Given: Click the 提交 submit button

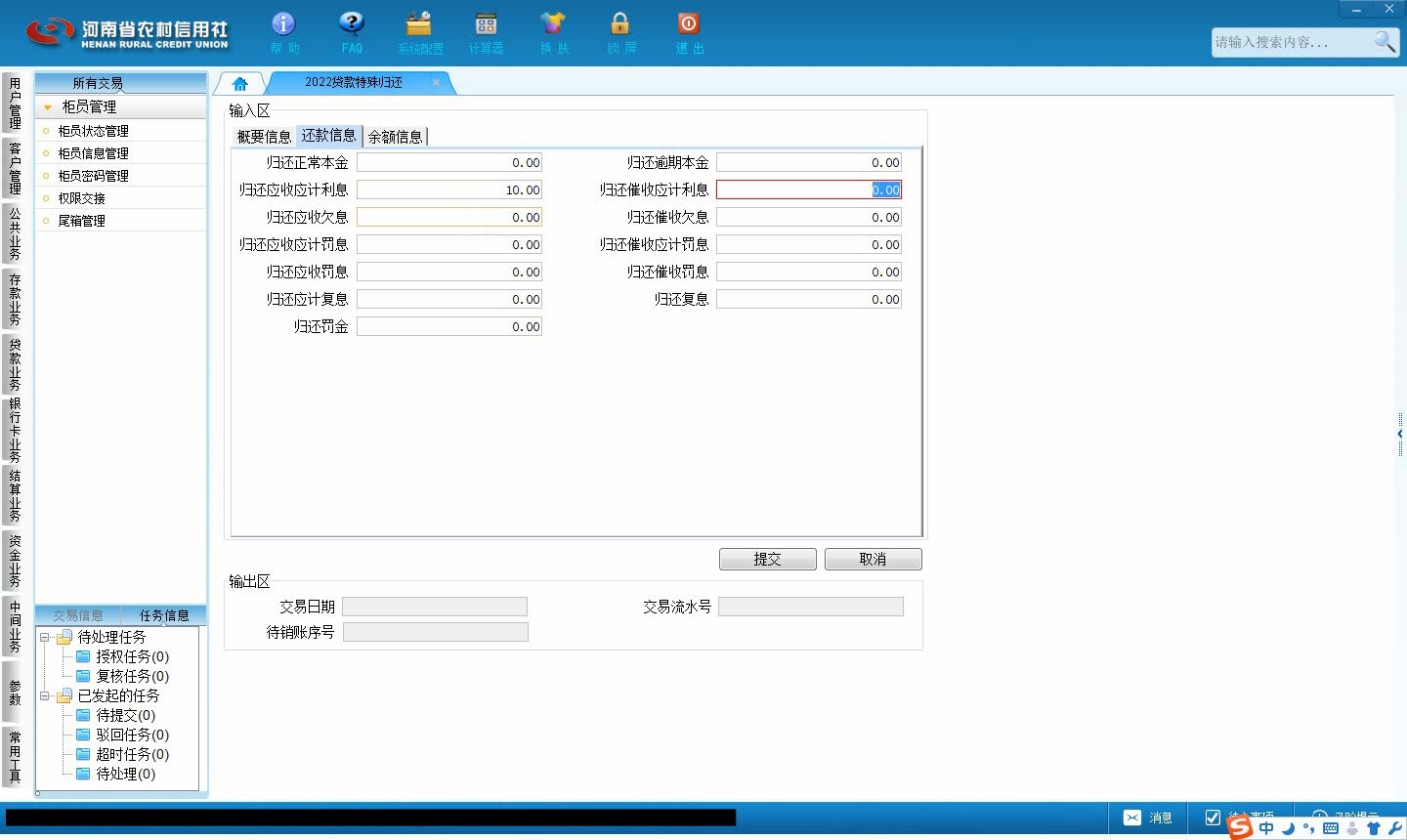Looking at the screenshot, I should point(767,559).
